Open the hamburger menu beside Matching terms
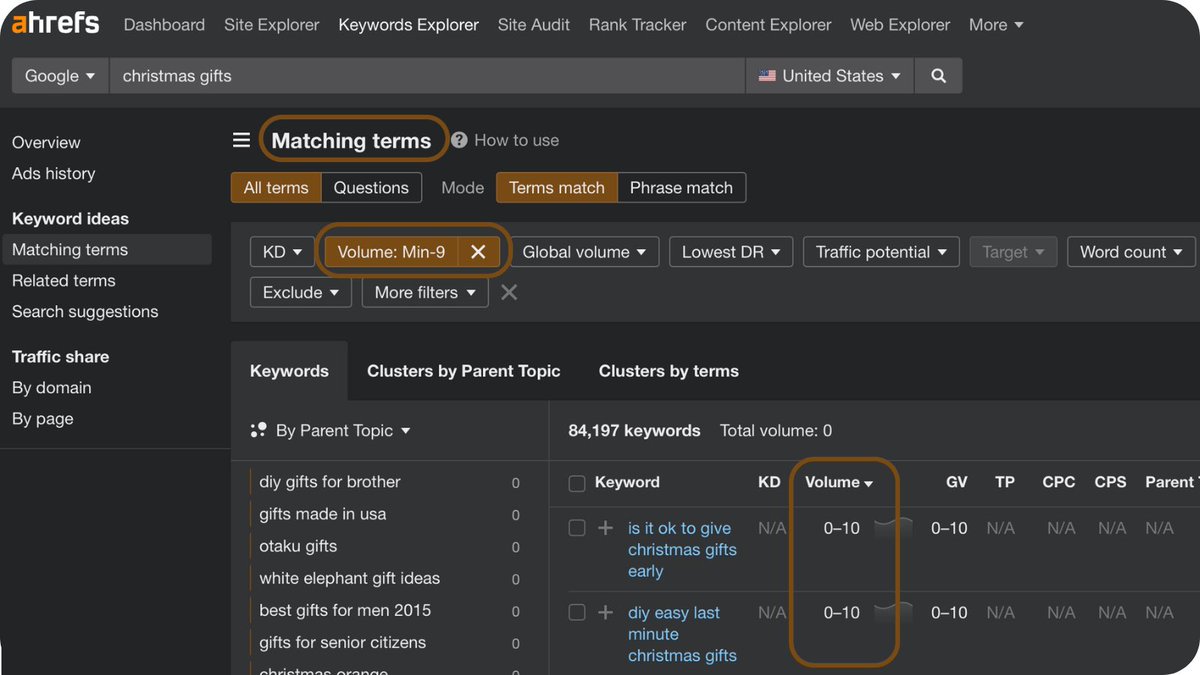 coord(241,140)
